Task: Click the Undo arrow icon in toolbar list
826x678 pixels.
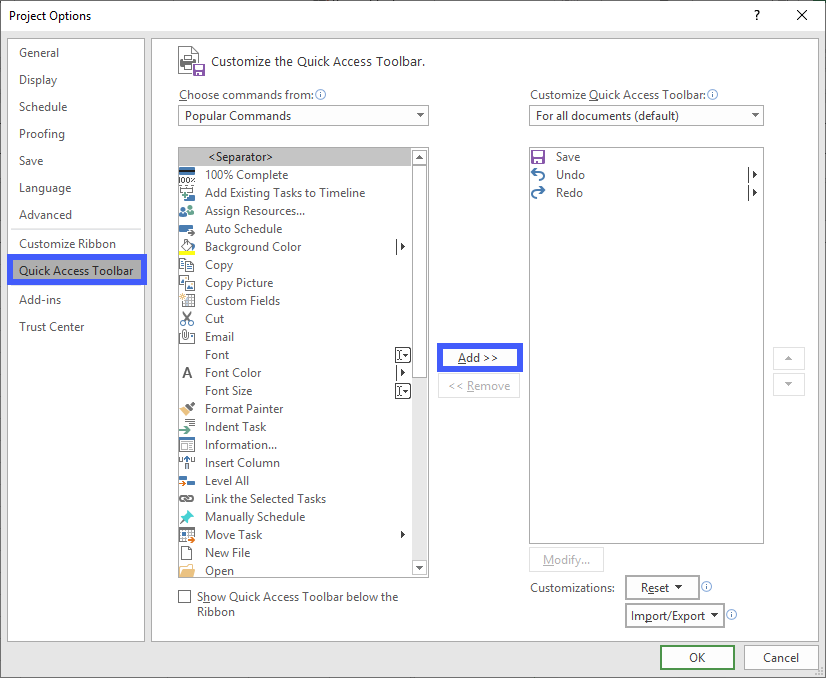Action: point(538,175)
